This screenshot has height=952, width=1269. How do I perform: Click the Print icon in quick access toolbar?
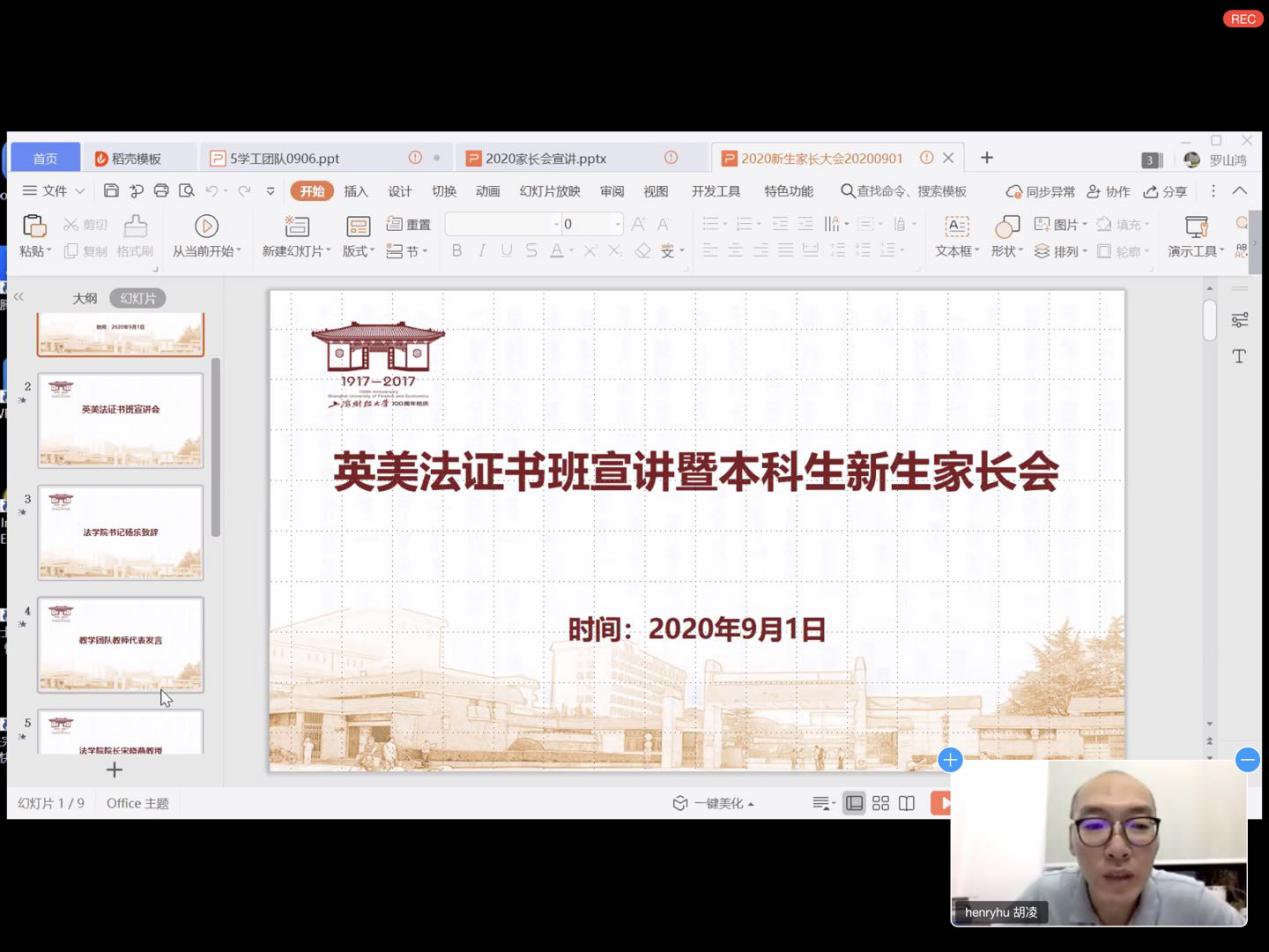click(161, 191)
